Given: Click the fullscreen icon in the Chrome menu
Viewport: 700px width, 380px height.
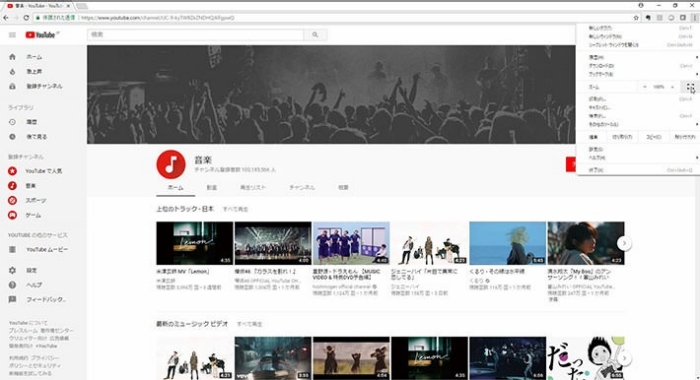Looking at the screenshot, I should pyautogui.click(x=691, y=87).
